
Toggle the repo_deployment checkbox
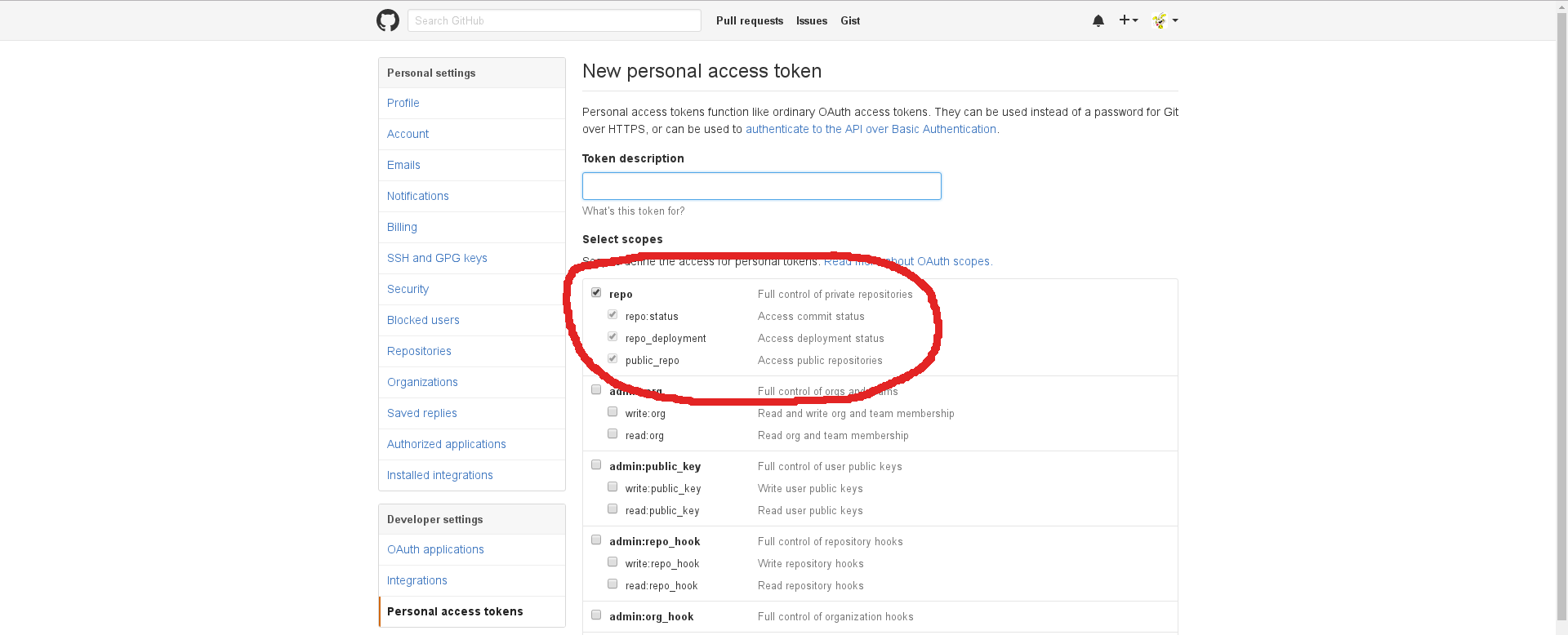pos(612,336)
